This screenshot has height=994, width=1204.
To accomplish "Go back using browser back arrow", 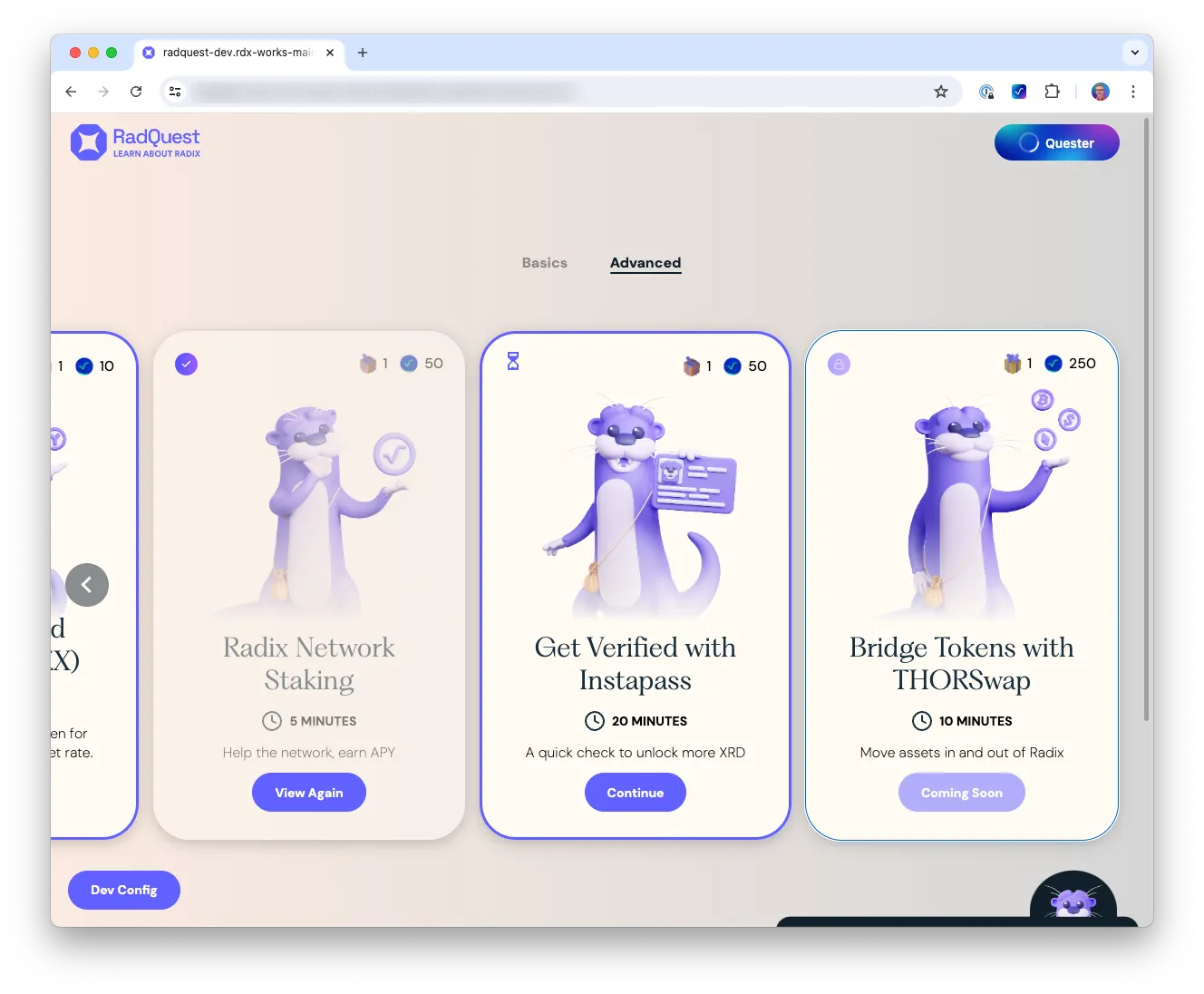I will pyautogui.click(x=71, y=92).
